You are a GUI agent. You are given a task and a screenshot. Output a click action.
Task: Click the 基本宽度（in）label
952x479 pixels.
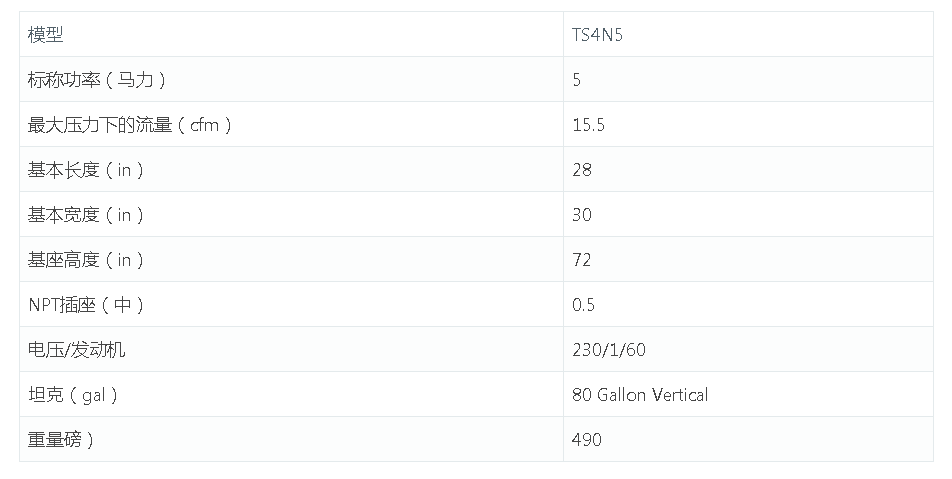point(86,214)
